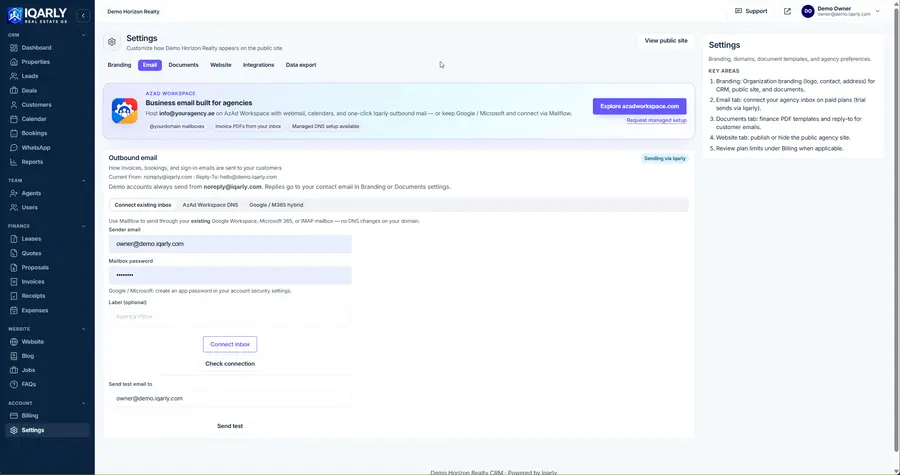Select the Leads people icon
Viewport: 900px width, 475px height.
pos(14,76)
